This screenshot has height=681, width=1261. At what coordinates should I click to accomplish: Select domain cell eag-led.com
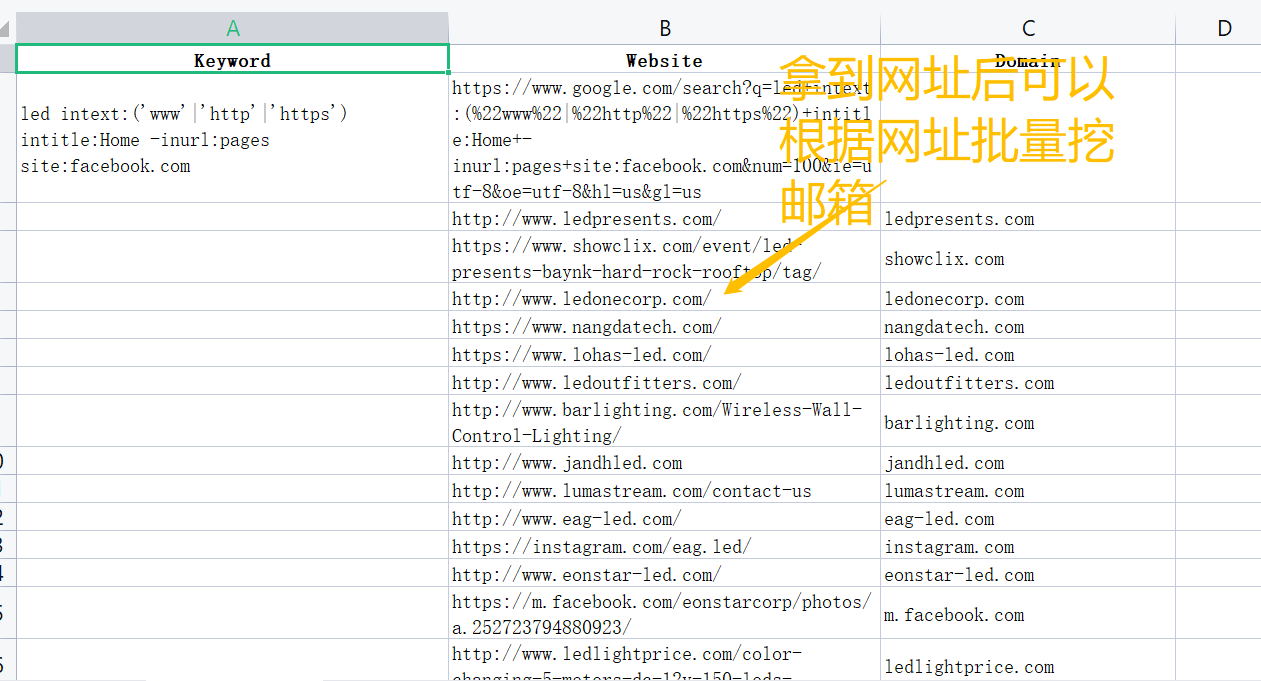(1028, 517)
